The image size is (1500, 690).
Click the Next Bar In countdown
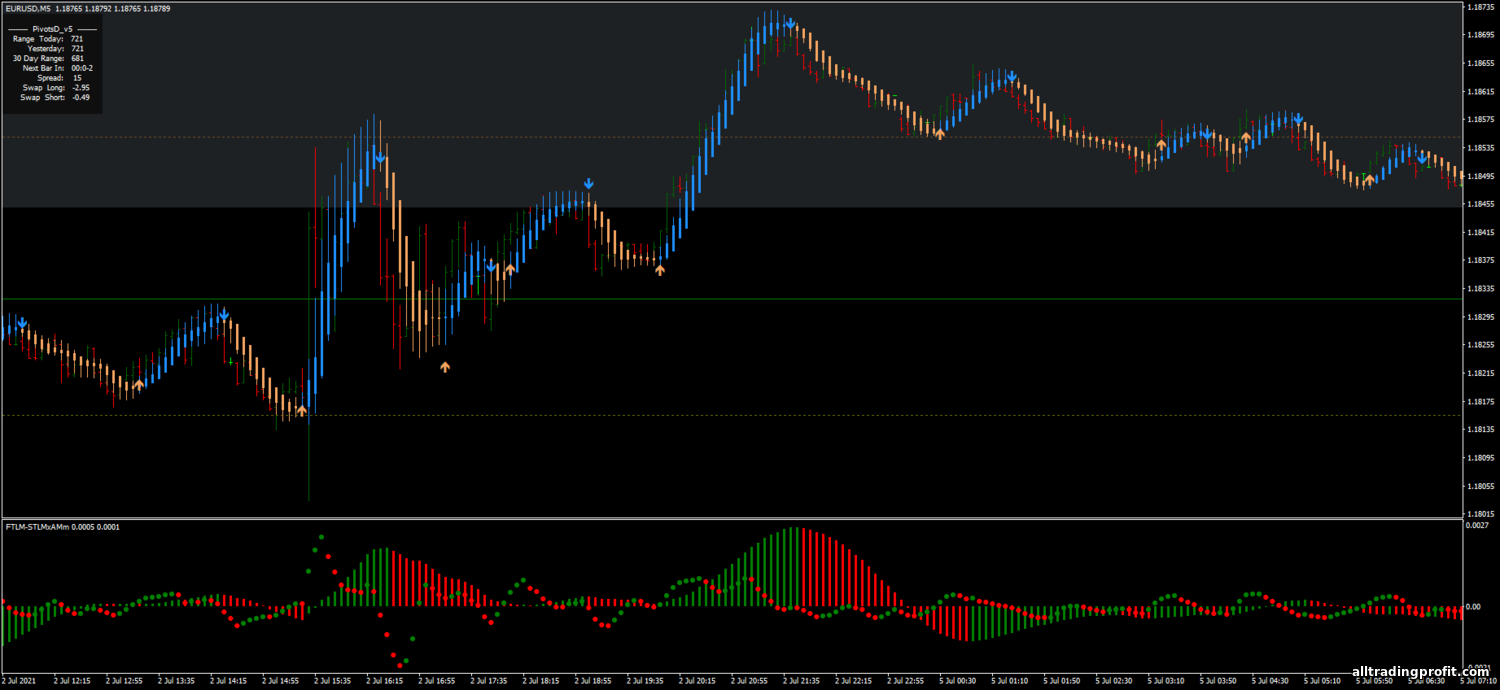(x=82, y=68)
